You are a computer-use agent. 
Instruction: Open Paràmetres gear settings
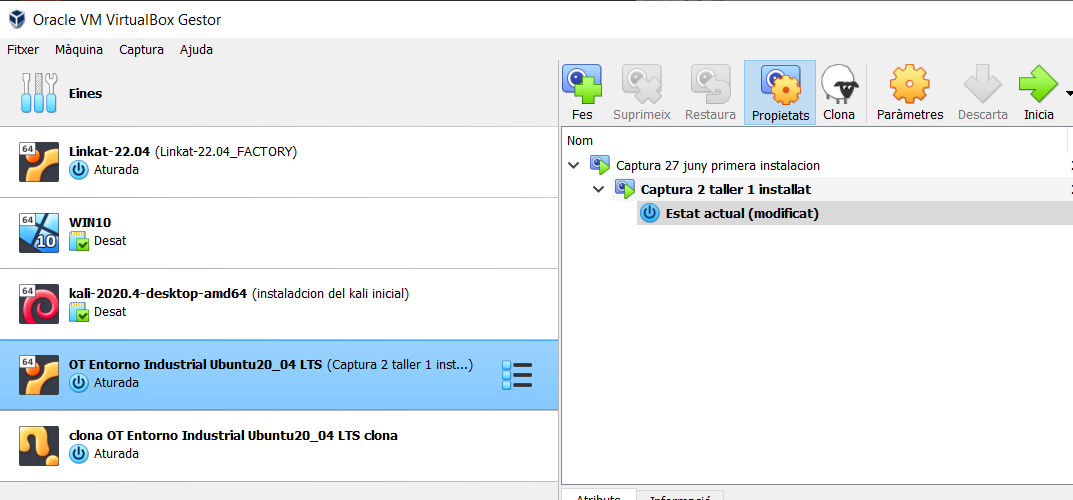[x=909, y=84]
